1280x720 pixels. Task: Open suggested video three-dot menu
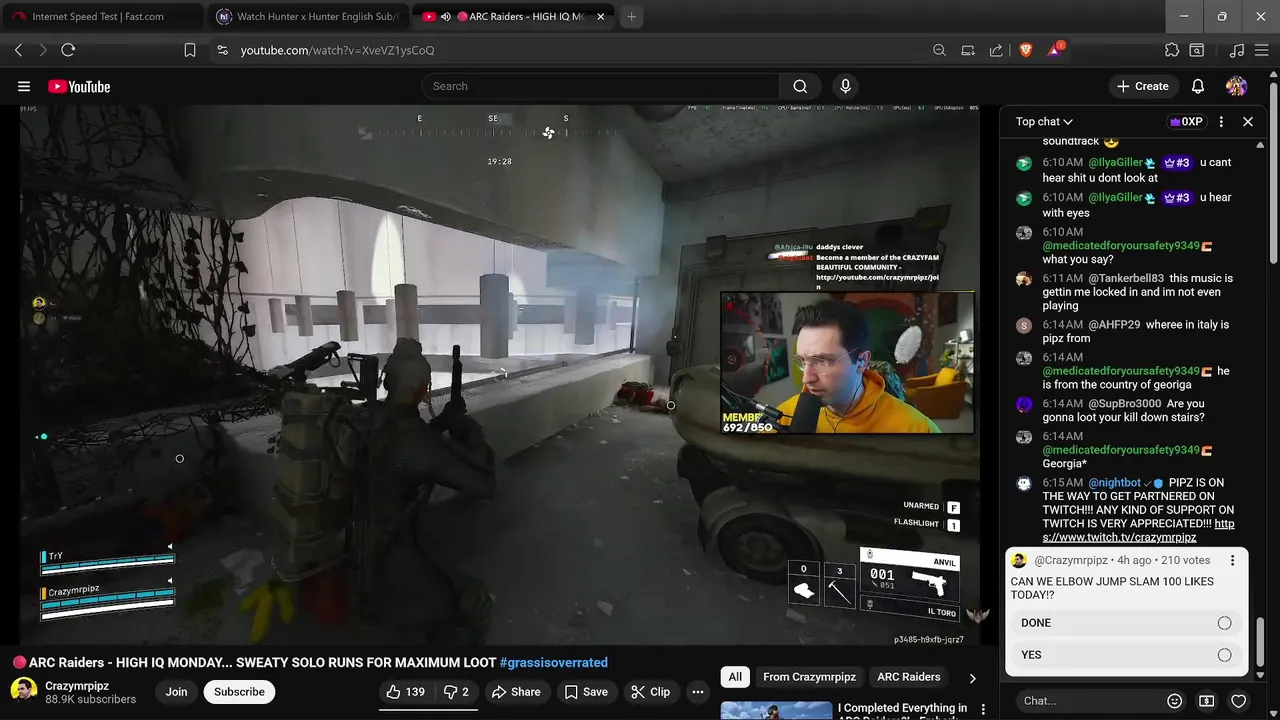click(x=983, y=710)
